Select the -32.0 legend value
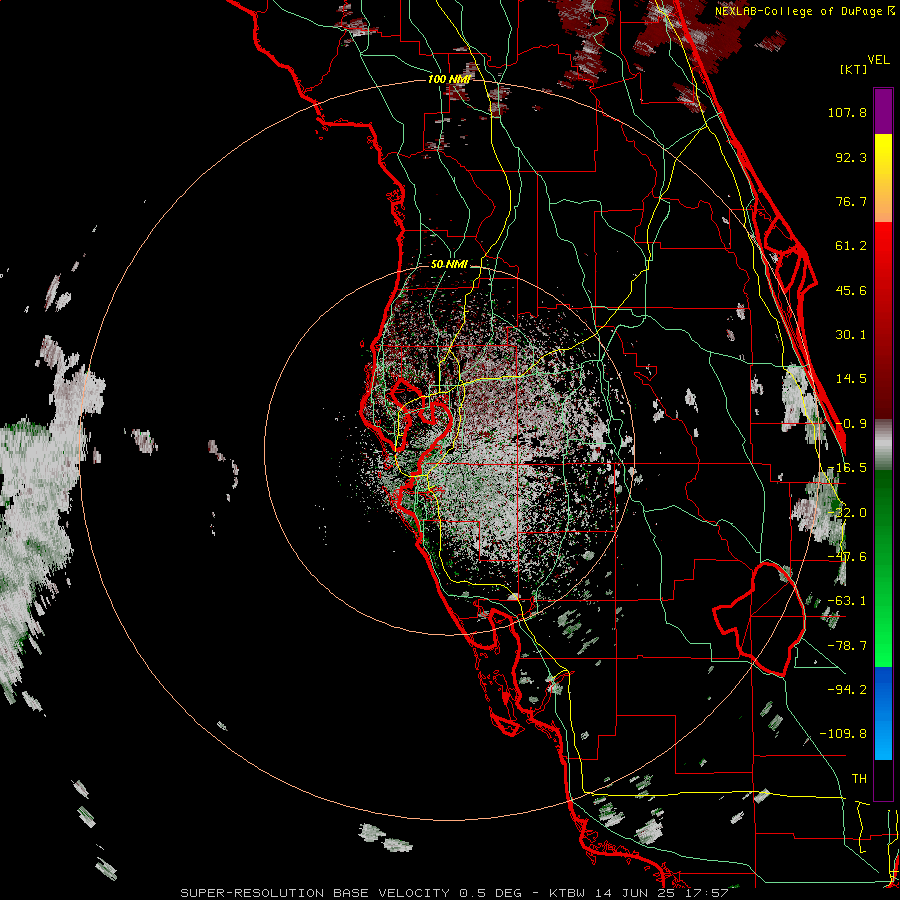Viewport: 900px width, 900px height. click(x=849, y=513)
